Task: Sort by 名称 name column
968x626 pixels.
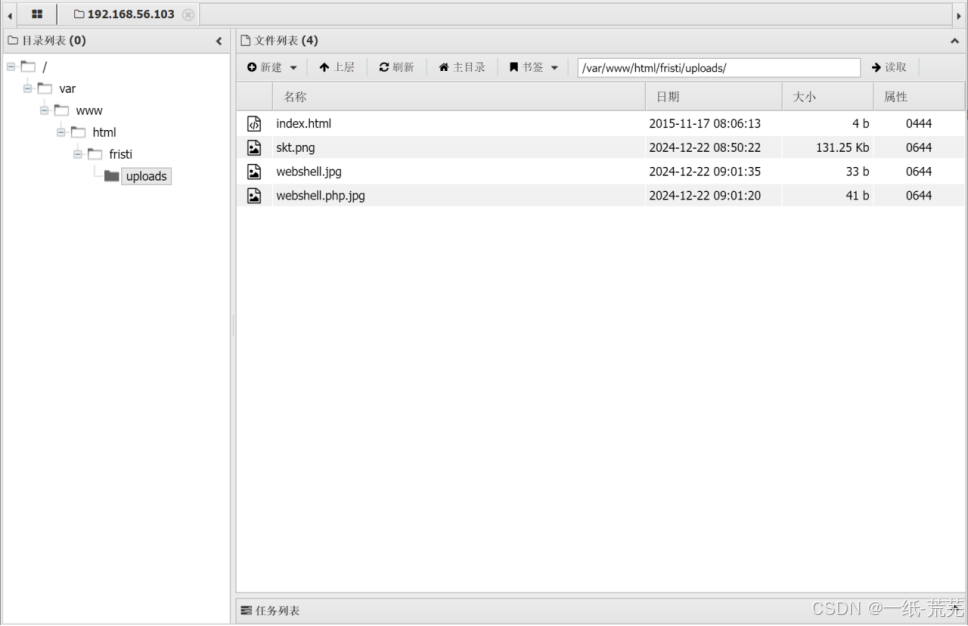Action: click(x=459, y=96)
